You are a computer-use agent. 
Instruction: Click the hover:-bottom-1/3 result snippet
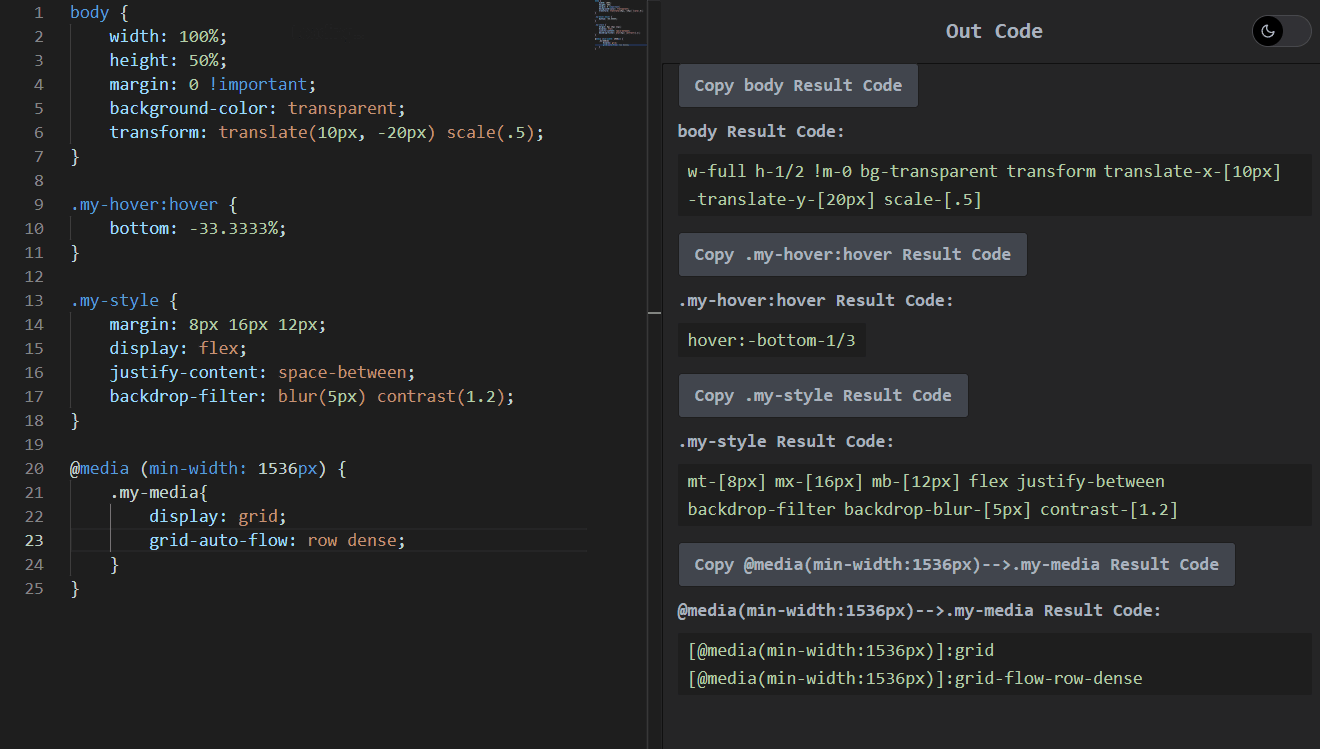(771, 340)
